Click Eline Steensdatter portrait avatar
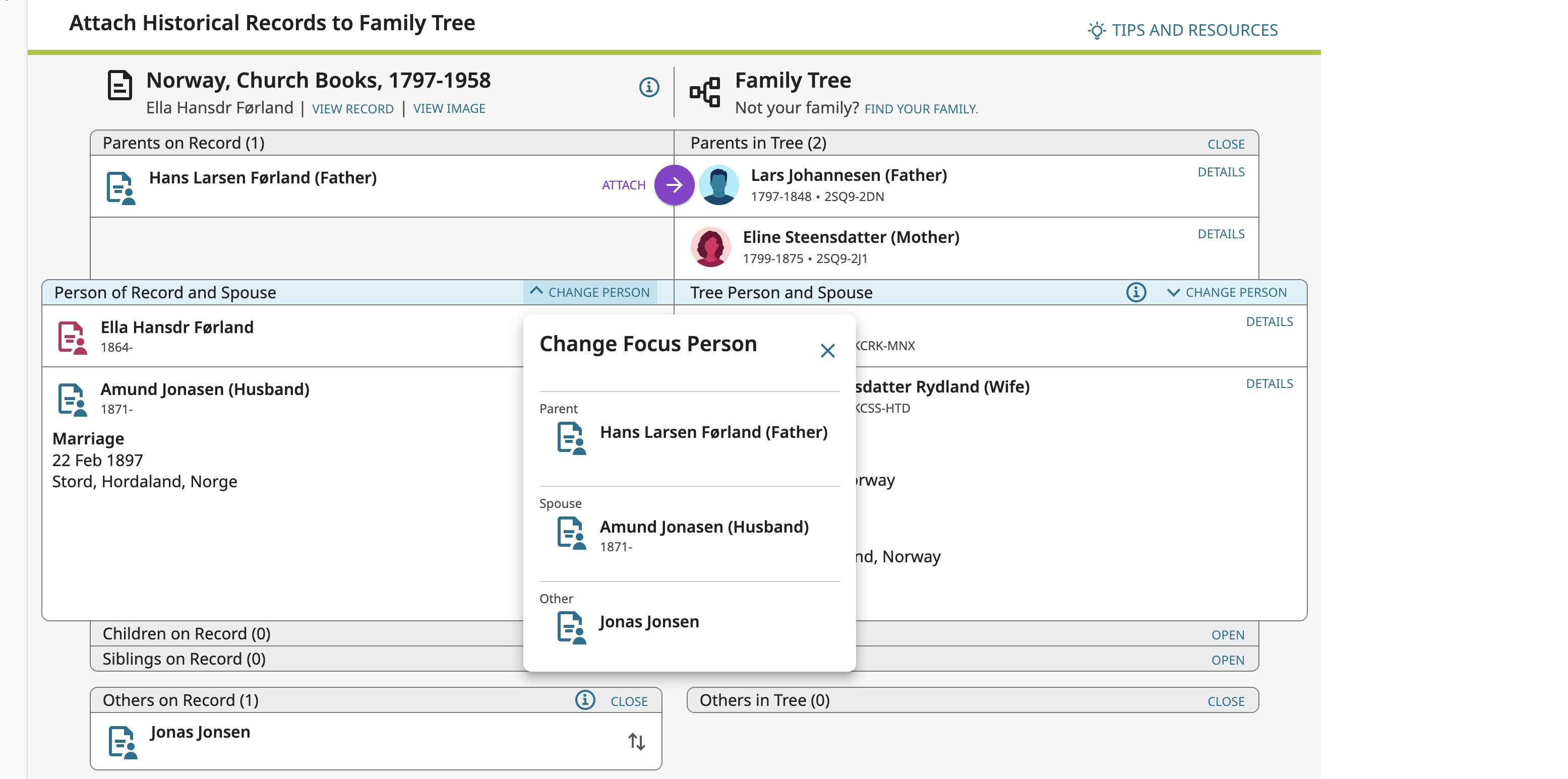The width and height of the screenshot is (1568, 779). point(710,247)
